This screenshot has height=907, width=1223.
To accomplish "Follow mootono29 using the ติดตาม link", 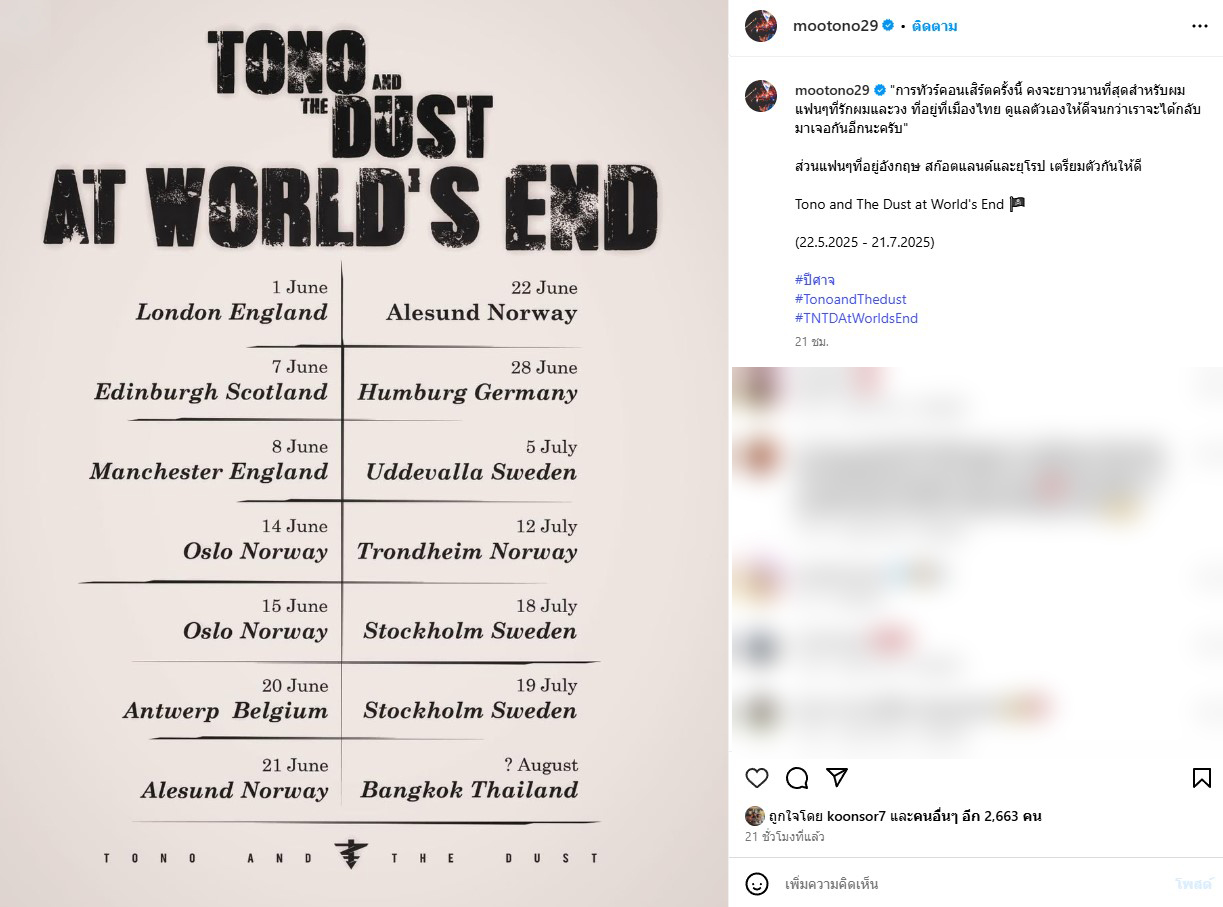I will [934, 26].
